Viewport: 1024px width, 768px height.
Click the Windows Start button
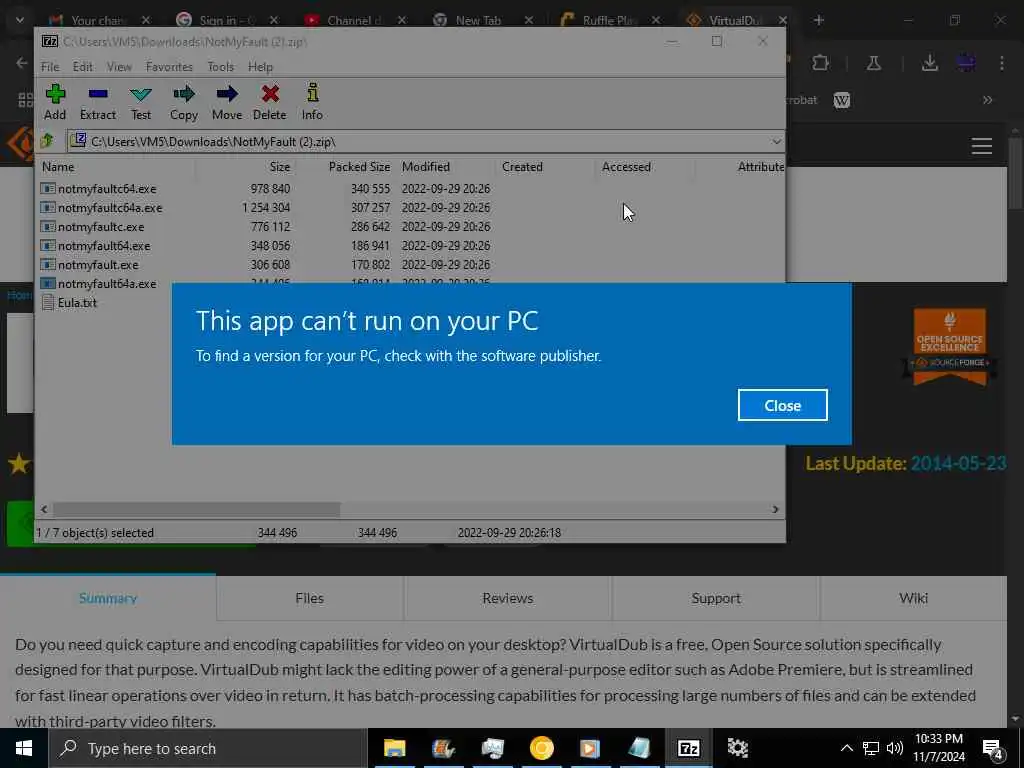(24, 748)
